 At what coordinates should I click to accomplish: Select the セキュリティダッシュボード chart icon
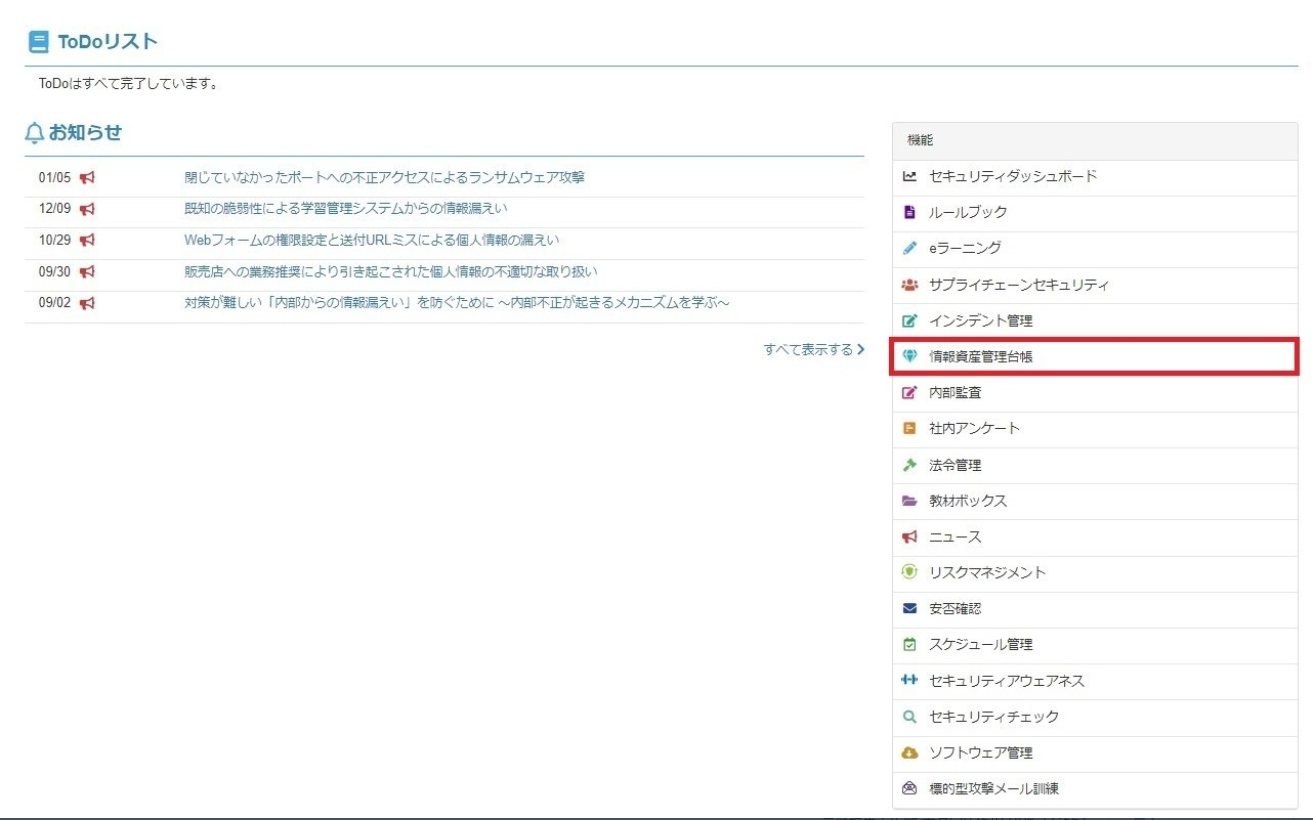pos(909,174)
